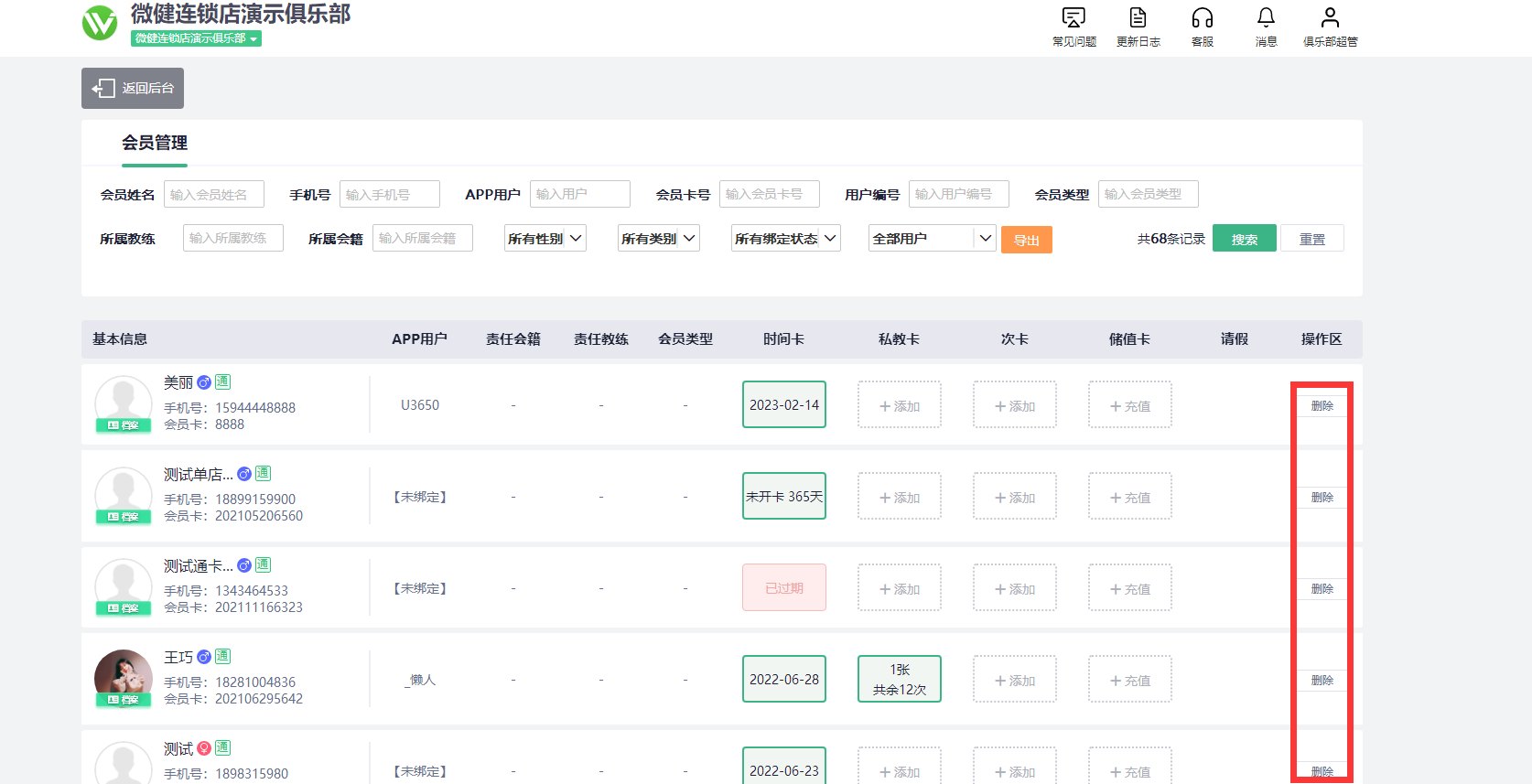Open the 全部用户 combo box
Viewport: 1532px width, 784px height.
point(932,239)
